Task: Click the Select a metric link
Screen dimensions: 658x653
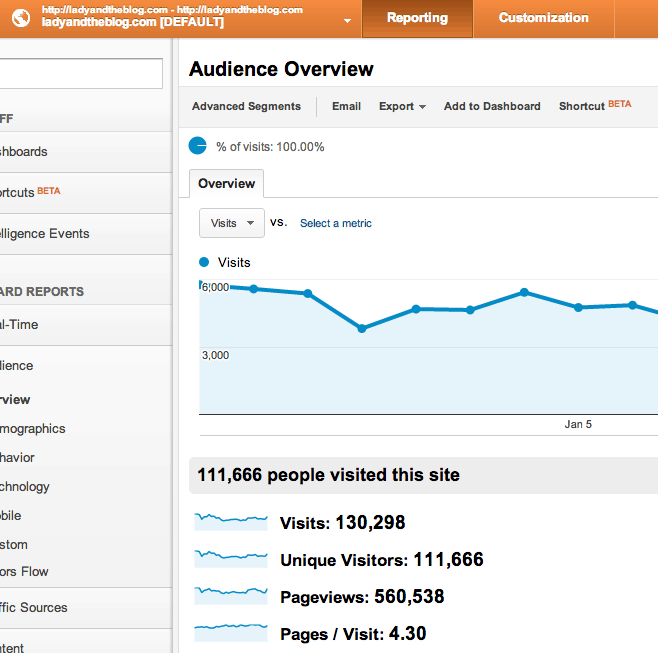Action: click(x=336, y=223)
